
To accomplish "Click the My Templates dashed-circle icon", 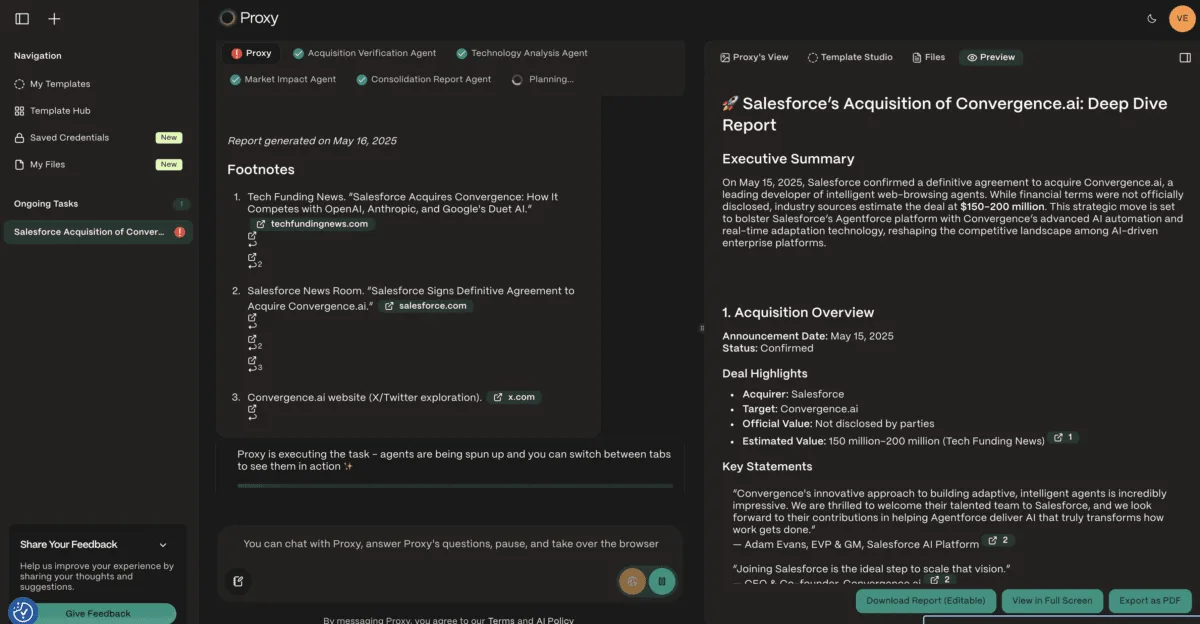I will click(20, 84).
